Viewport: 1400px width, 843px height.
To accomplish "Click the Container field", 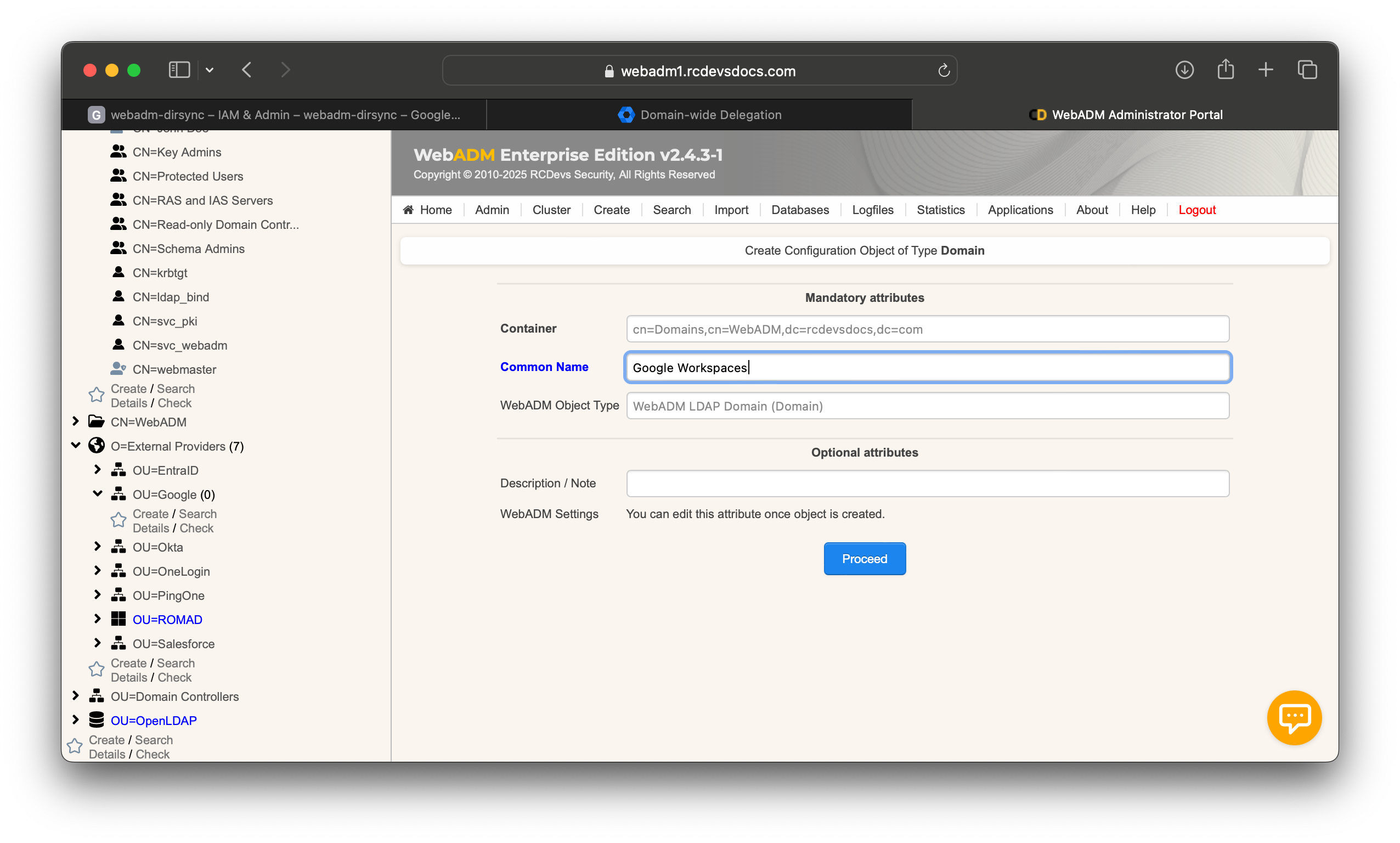I will click(928, 329).
